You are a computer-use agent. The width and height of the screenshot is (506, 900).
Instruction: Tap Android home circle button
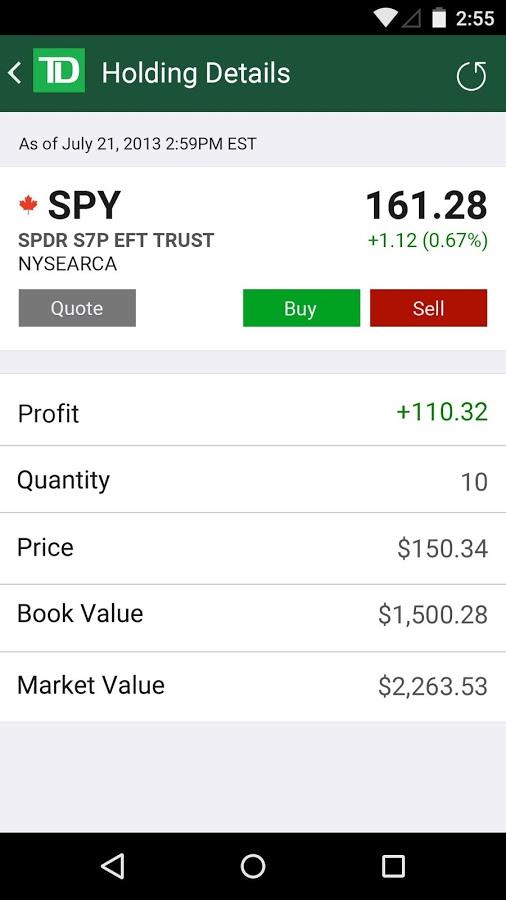point(253,866)
